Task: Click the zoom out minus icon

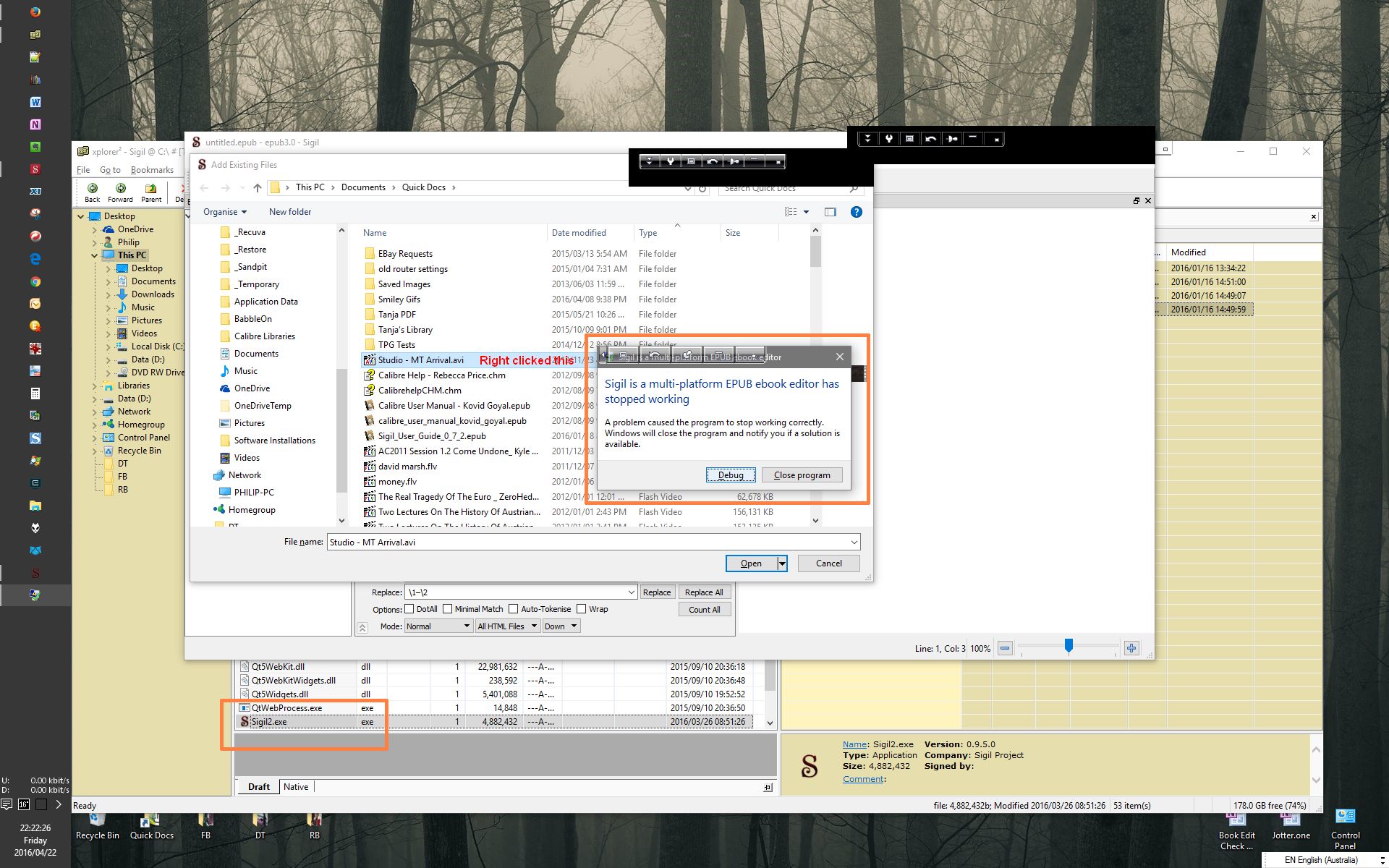Action: pyautogui.click(x=1005, y=648)
